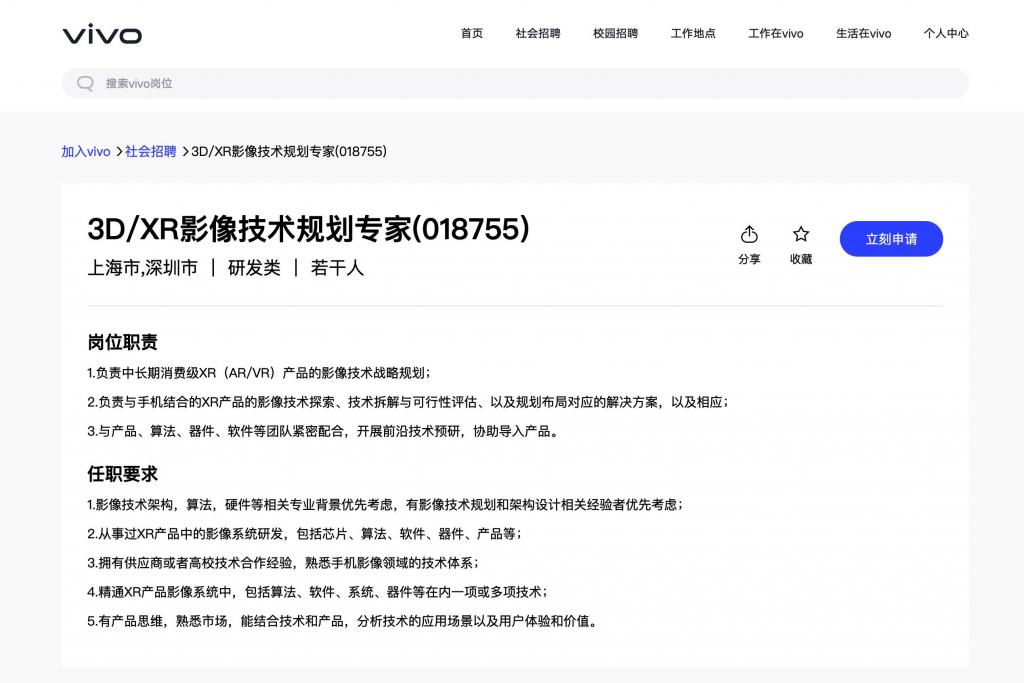Image resolution: width=1024 pixels, height=683 pixels.
Task: Click the 研发类 category text
Action: click(x=254, y=268)
